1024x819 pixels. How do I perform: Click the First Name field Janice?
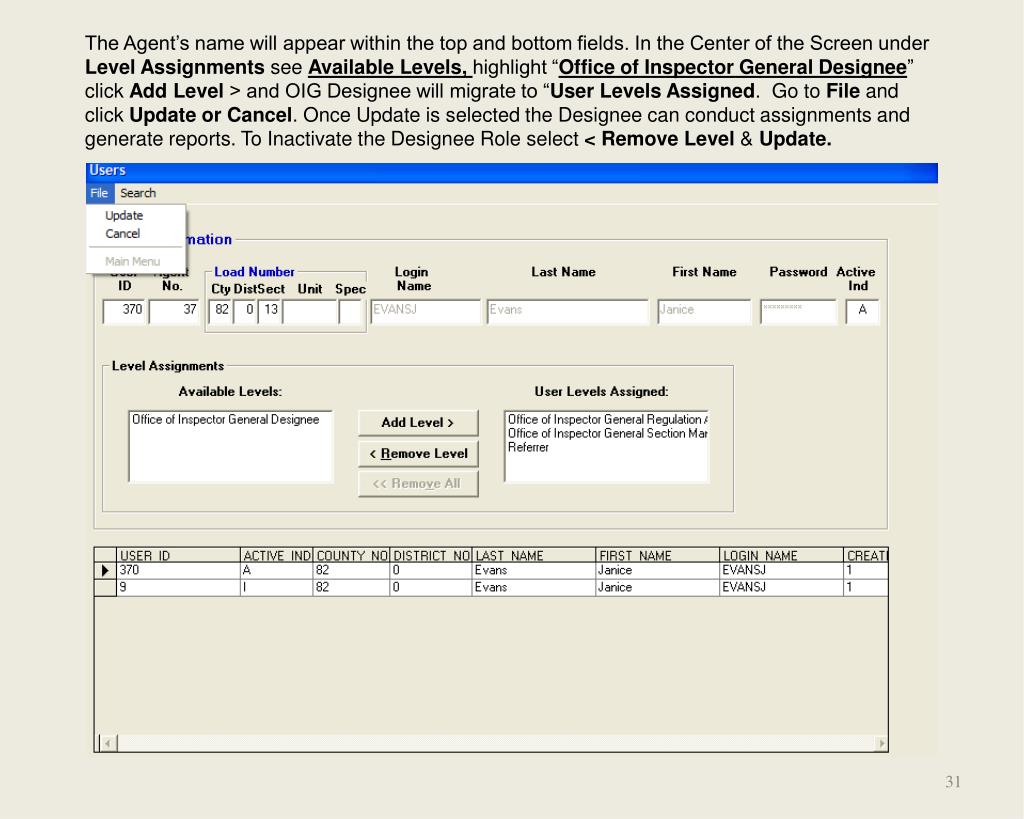tap(704, 311)
